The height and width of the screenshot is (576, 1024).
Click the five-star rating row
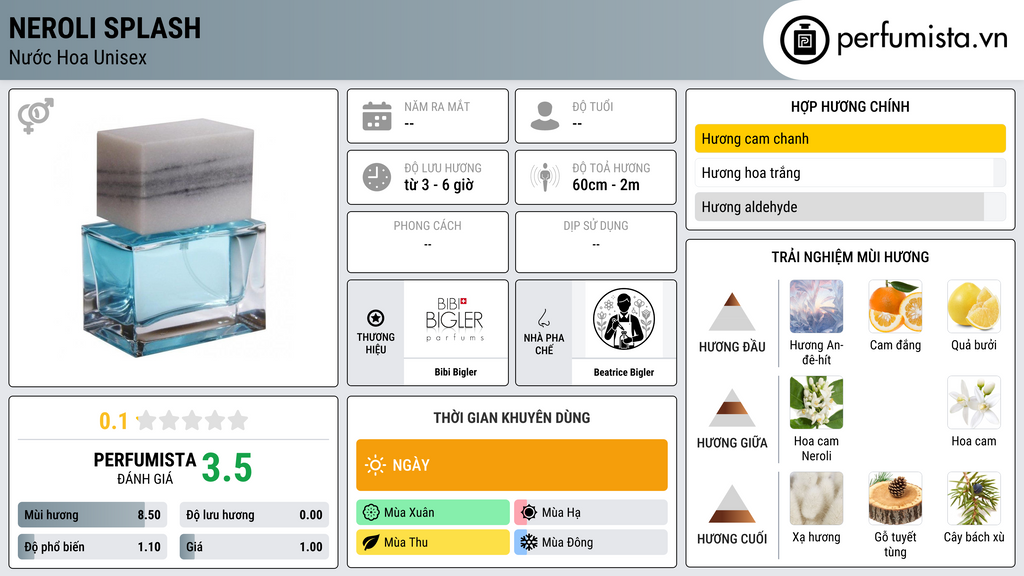pos(192,420)
